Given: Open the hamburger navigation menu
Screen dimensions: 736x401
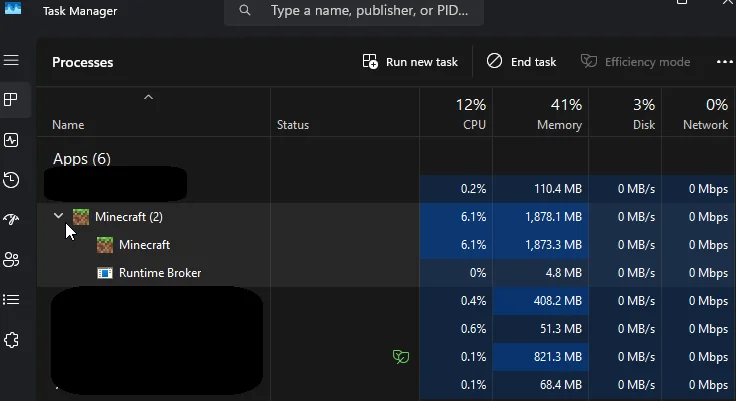Looking at the screenshot, I should (11, 61).
